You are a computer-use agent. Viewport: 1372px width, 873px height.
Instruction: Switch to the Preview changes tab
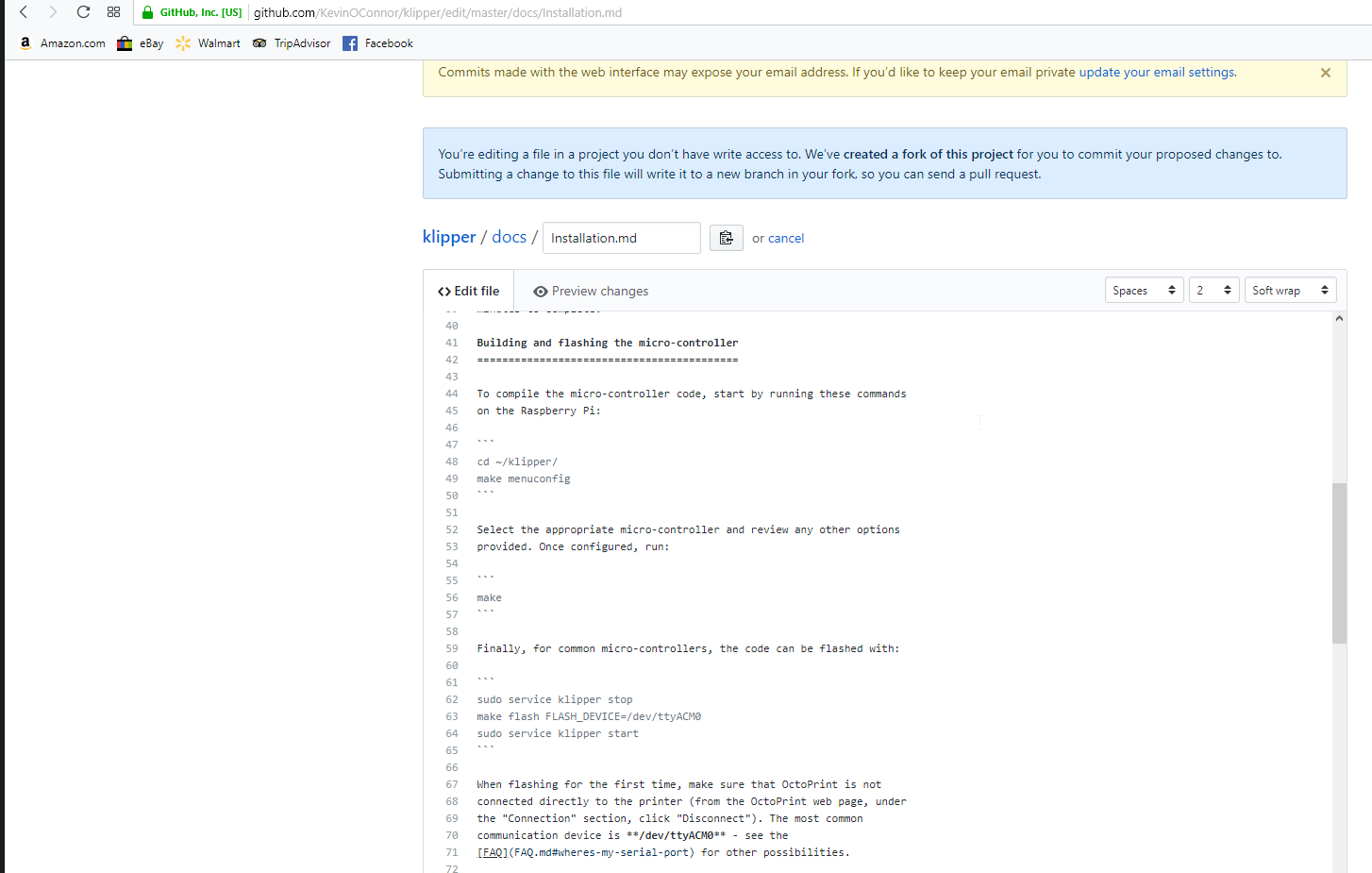point(591,292)
